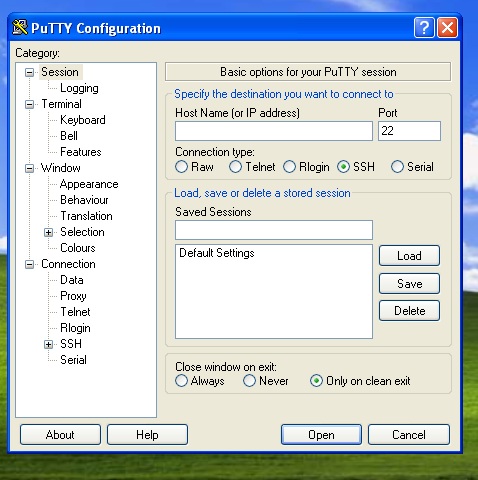
Task: Open the Translation category
Action: click(86, 216)
